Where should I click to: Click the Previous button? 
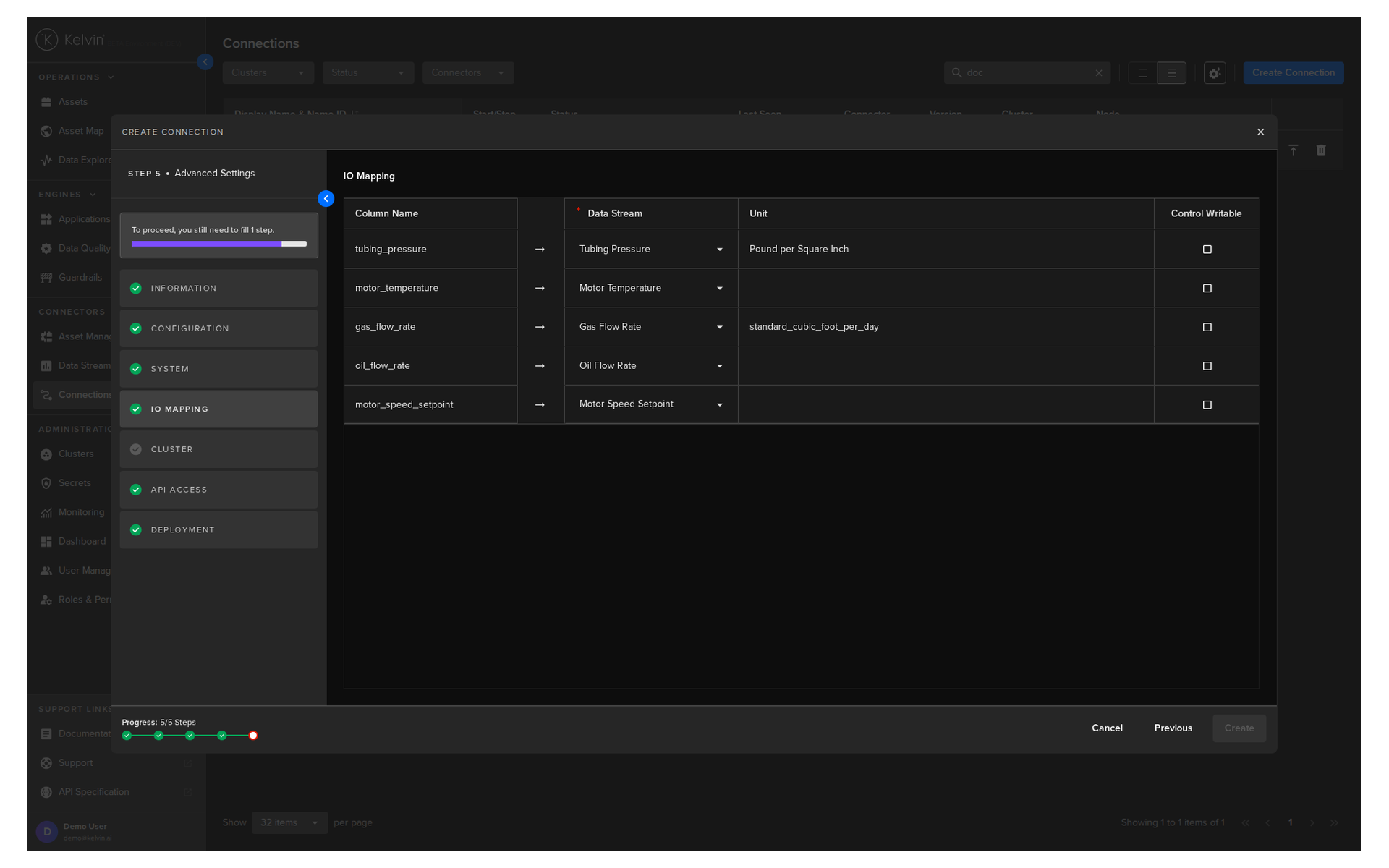click(x=1173, y=728)
